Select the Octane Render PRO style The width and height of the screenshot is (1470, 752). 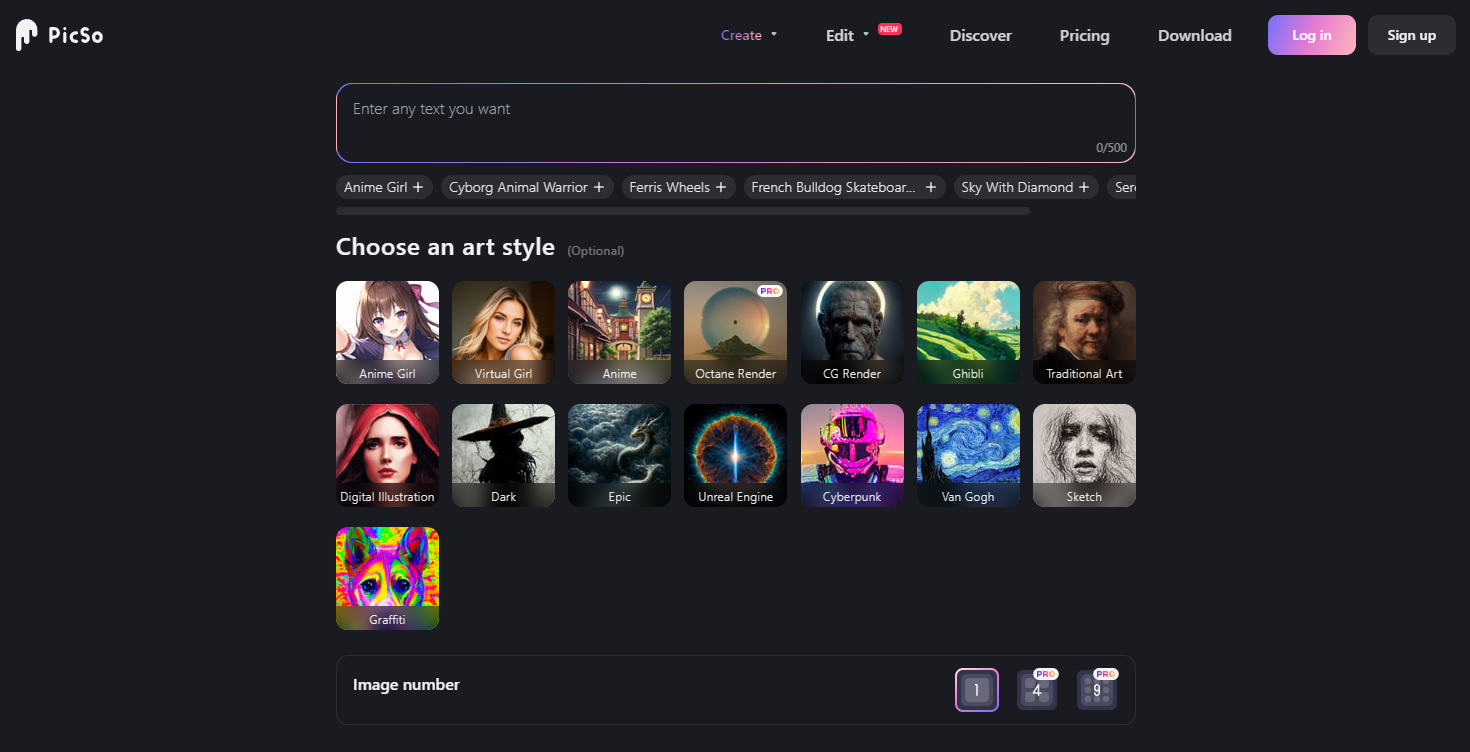coord(735,332)
